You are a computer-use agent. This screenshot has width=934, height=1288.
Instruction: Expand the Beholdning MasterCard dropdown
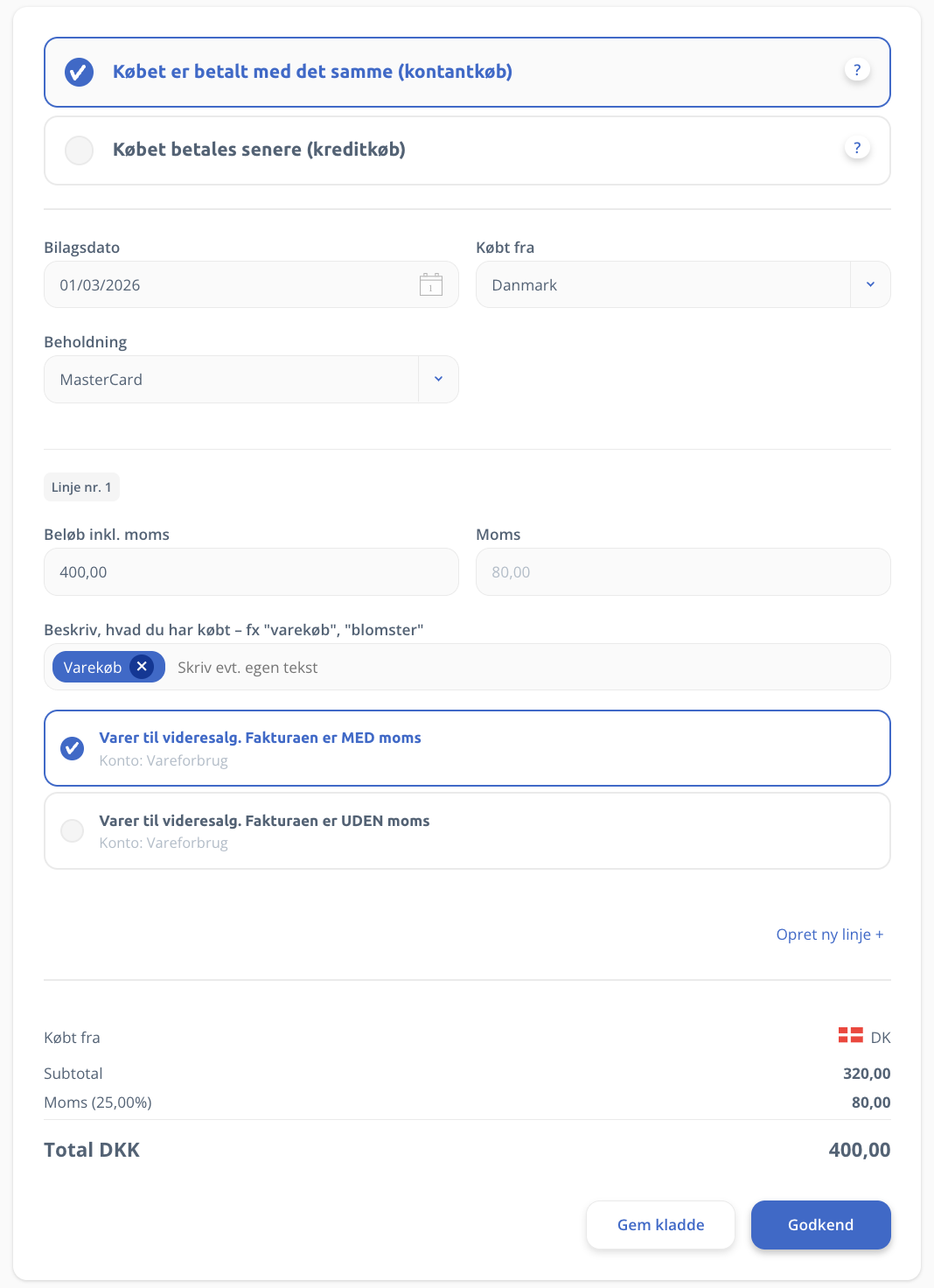438,379
